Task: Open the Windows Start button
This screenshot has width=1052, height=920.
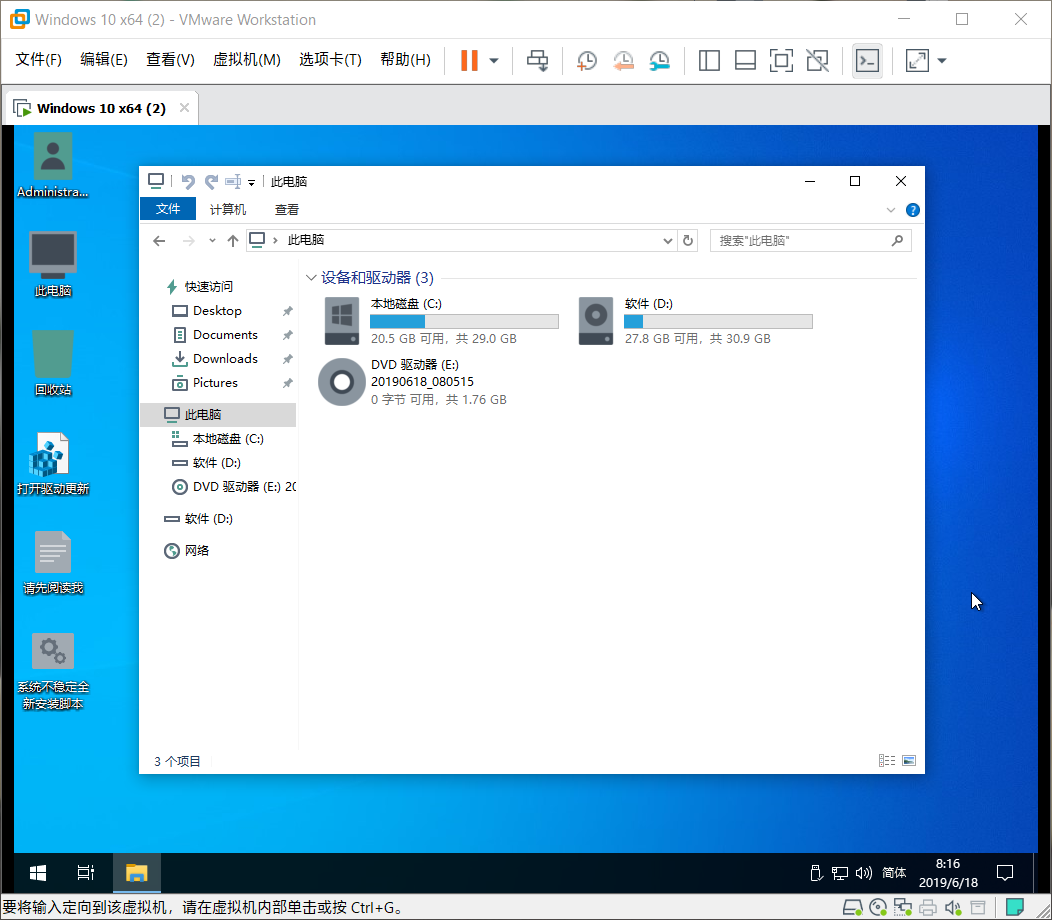Action: (38, 872)
